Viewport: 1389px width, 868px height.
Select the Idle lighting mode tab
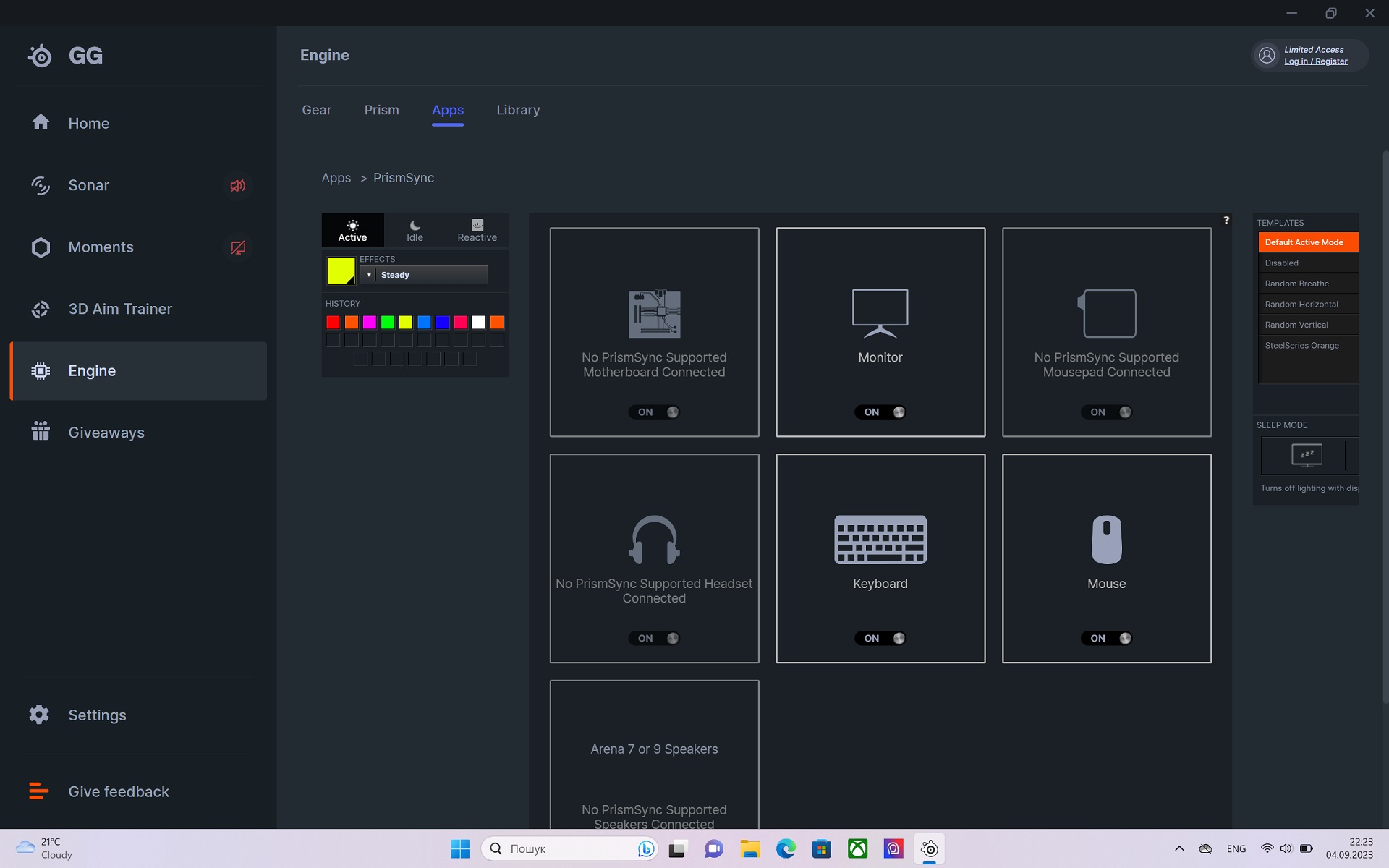click(415, 231)
